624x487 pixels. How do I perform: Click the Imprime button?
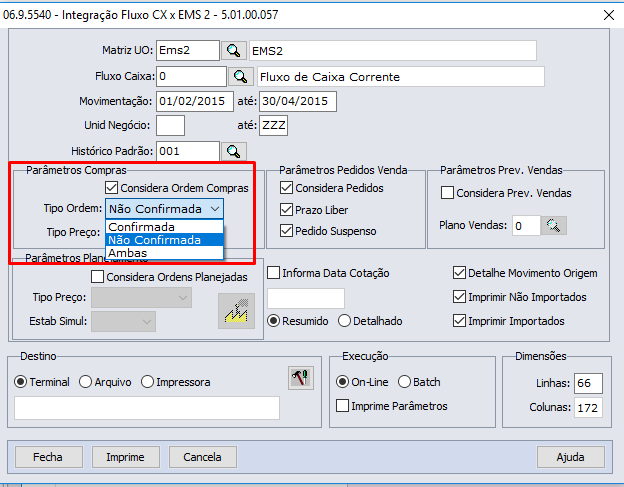click(x=126, y=457)
